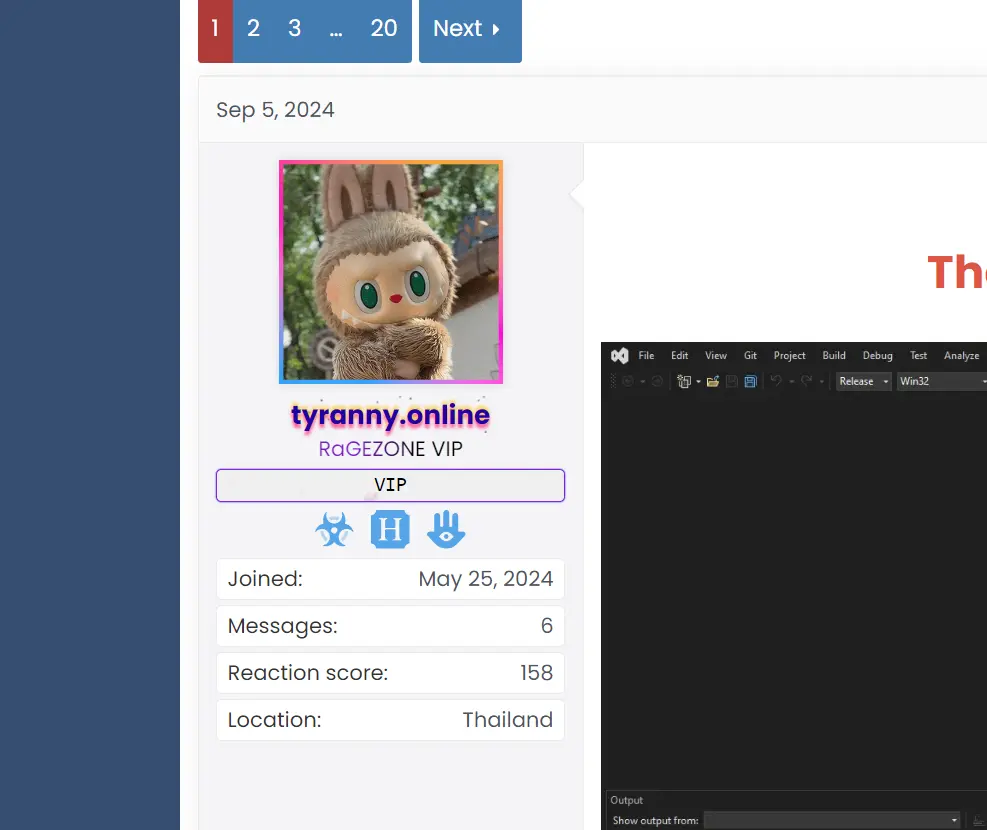The image size is (987, 830).
Task: Select the current page 1 button
Action: tap(215, 28)
